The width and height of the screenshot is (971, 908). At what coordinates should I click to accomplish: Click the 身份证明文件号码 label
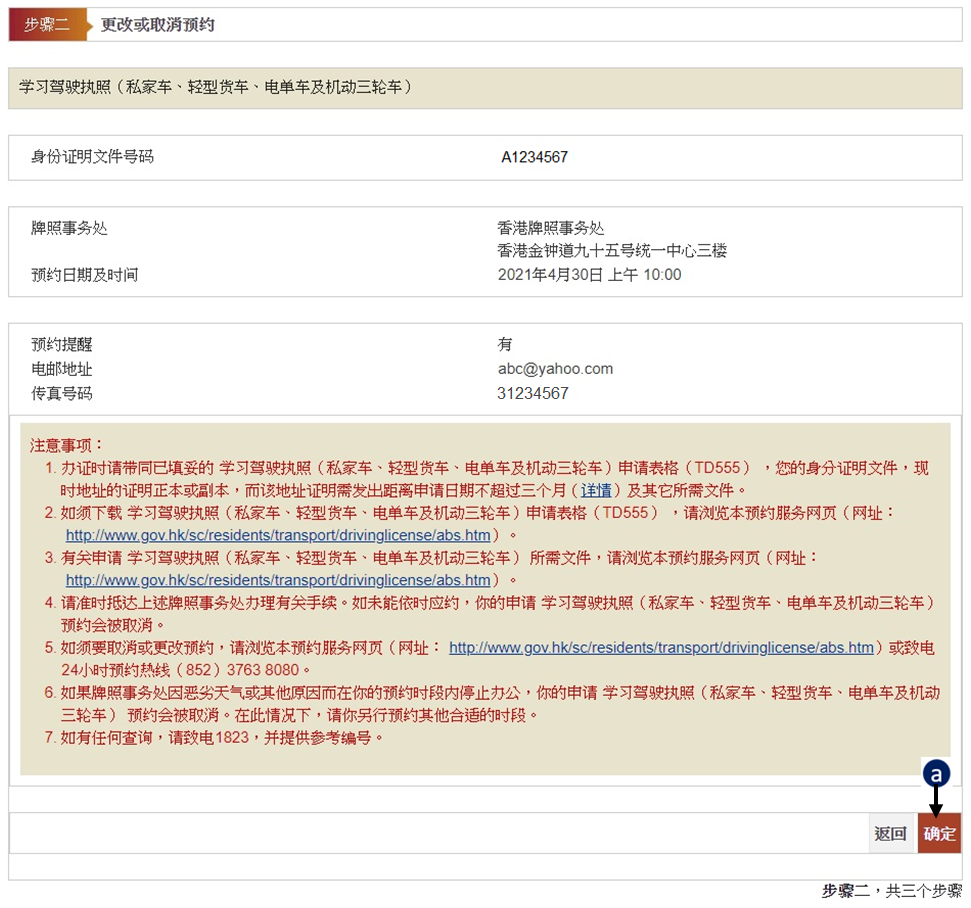92,157
